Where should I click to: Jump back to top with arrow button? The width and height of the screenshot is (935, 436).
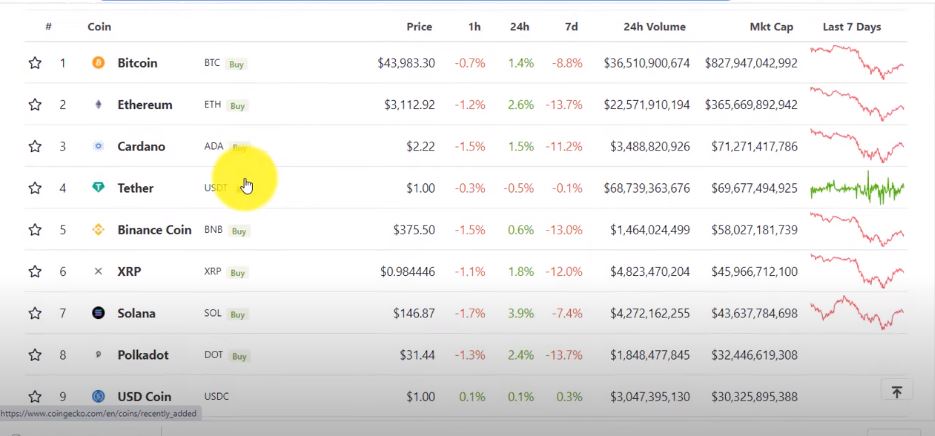click(896, 392)
